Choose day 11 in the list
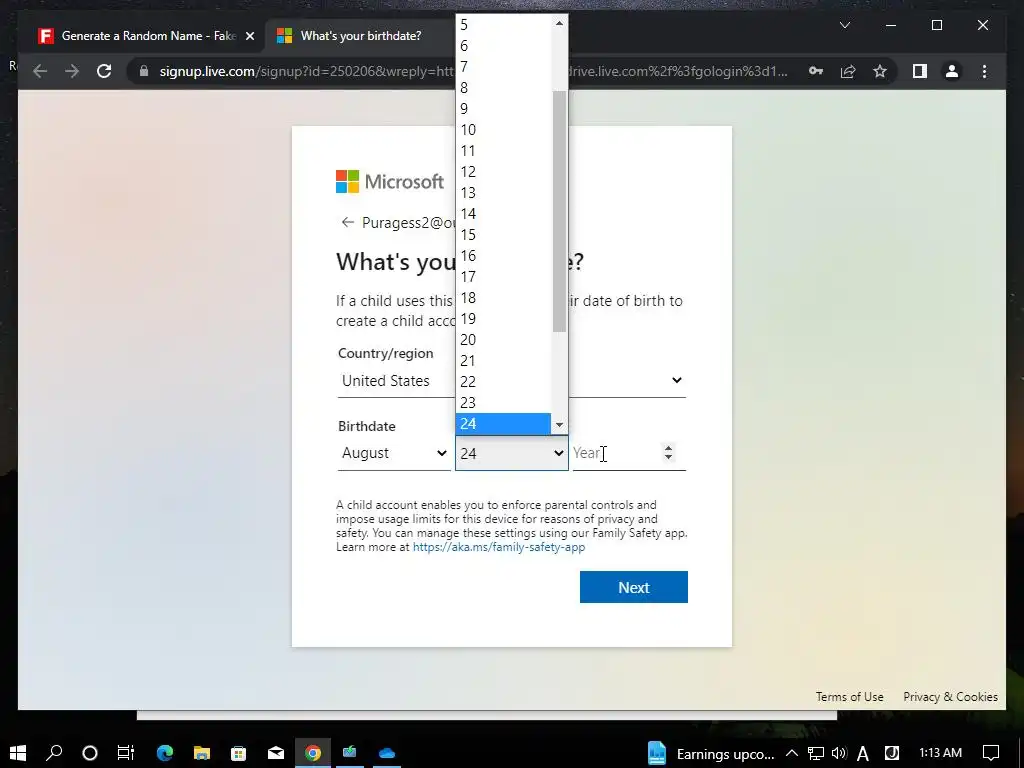The height and width of the screenshot is (768, 1024). tap(503, 151)
